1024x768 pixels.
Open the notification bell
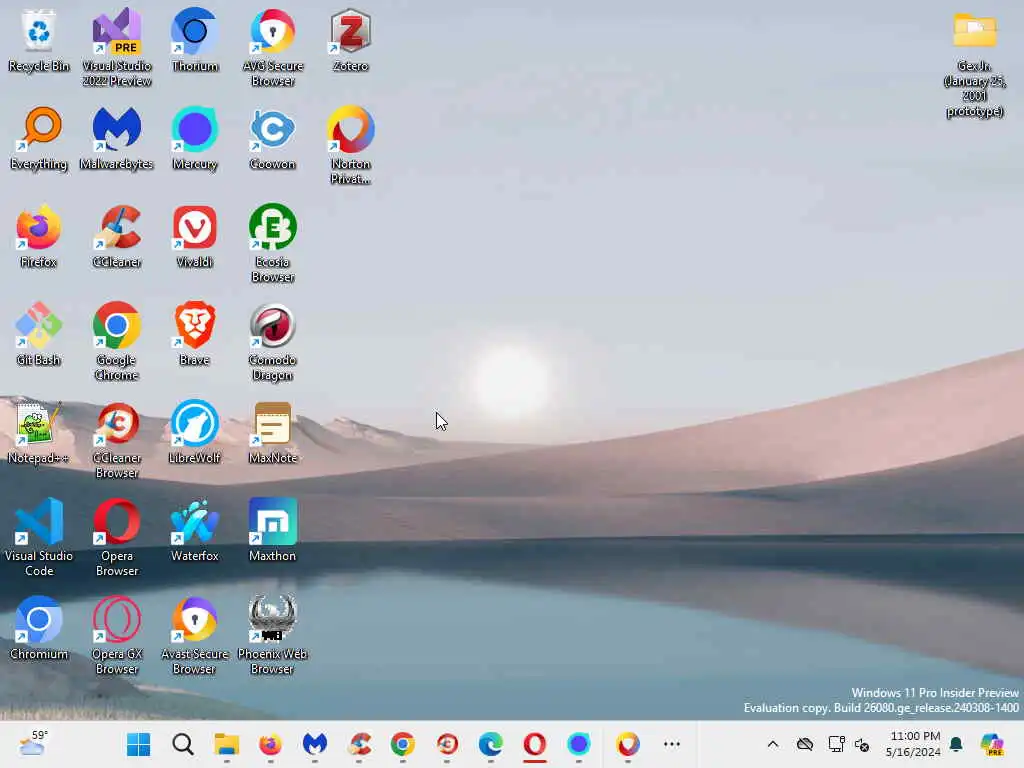957,744
